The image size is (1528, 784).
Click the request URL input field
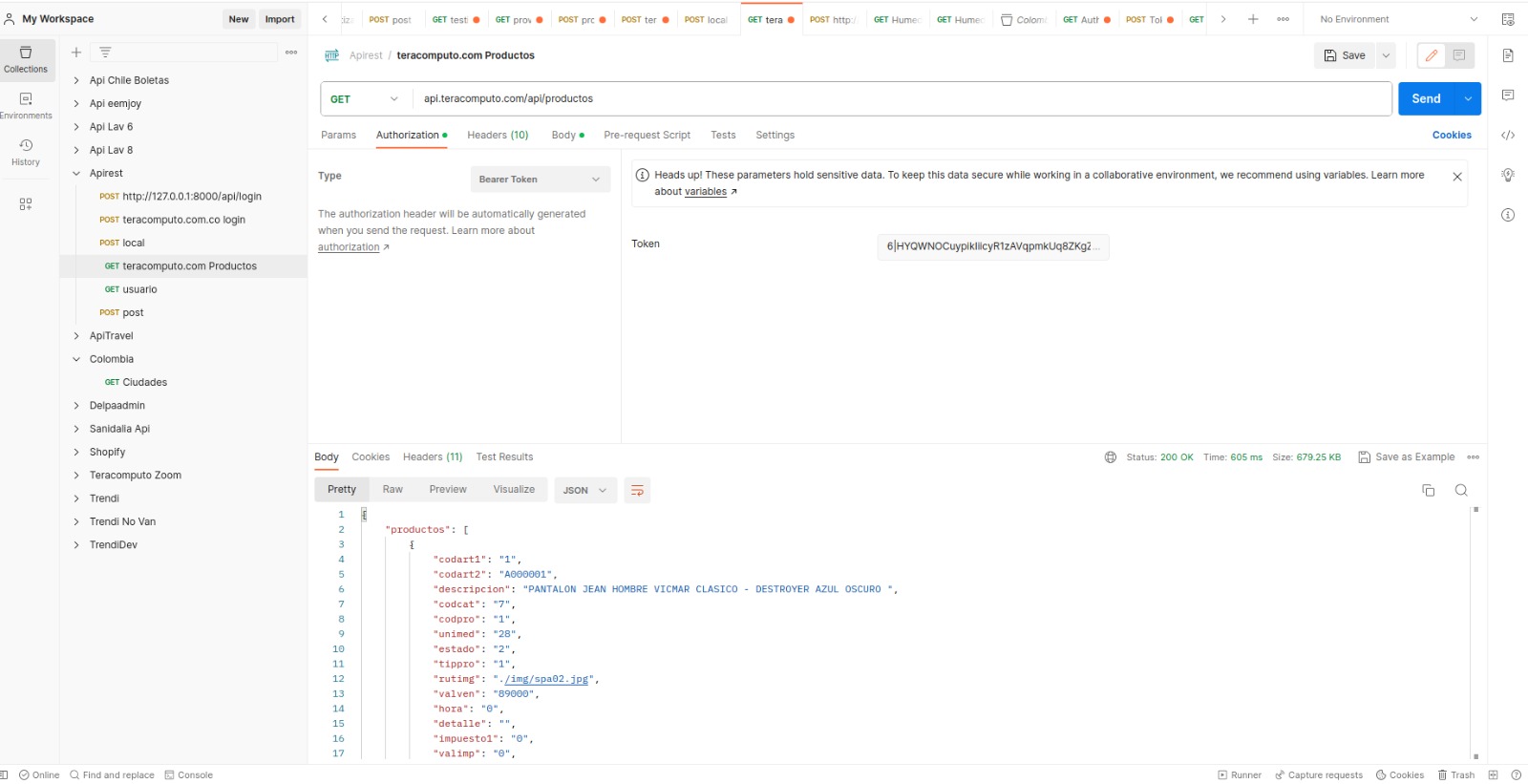[898, 99]
